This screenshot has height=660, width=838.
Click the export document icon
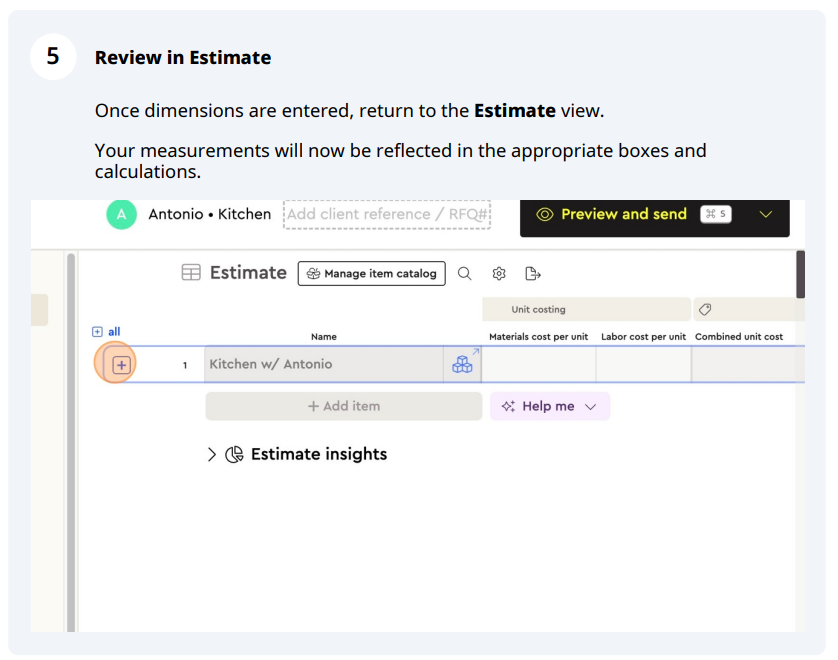[533, 274]
